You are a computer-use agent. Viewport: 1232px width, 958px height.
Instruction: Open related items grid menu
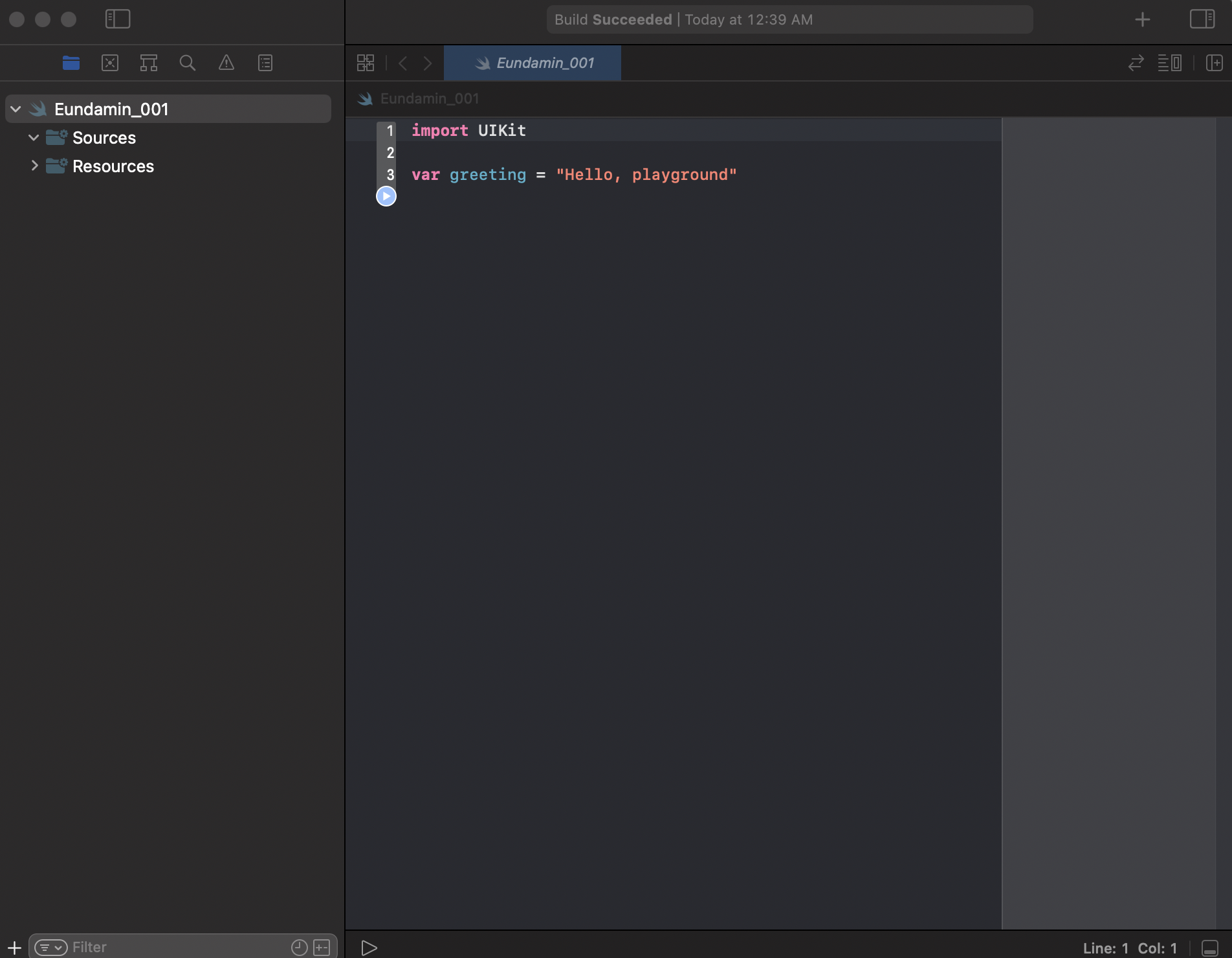coord(366,63)
